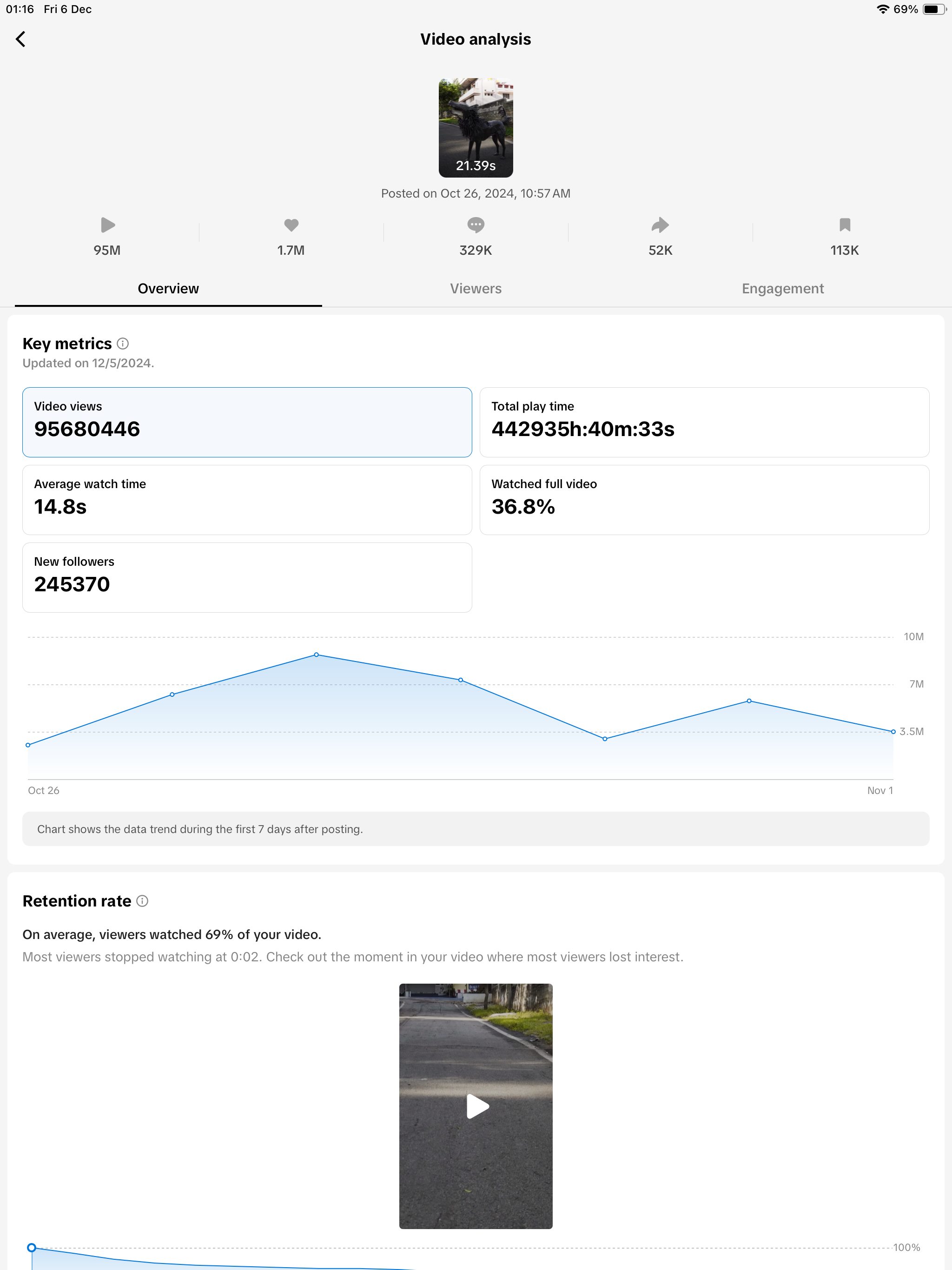Image resolution: width=952 pixels, height=1270 pixels.
Task: Tap the chart's Oct 26 first point
Action: [28, 745]
